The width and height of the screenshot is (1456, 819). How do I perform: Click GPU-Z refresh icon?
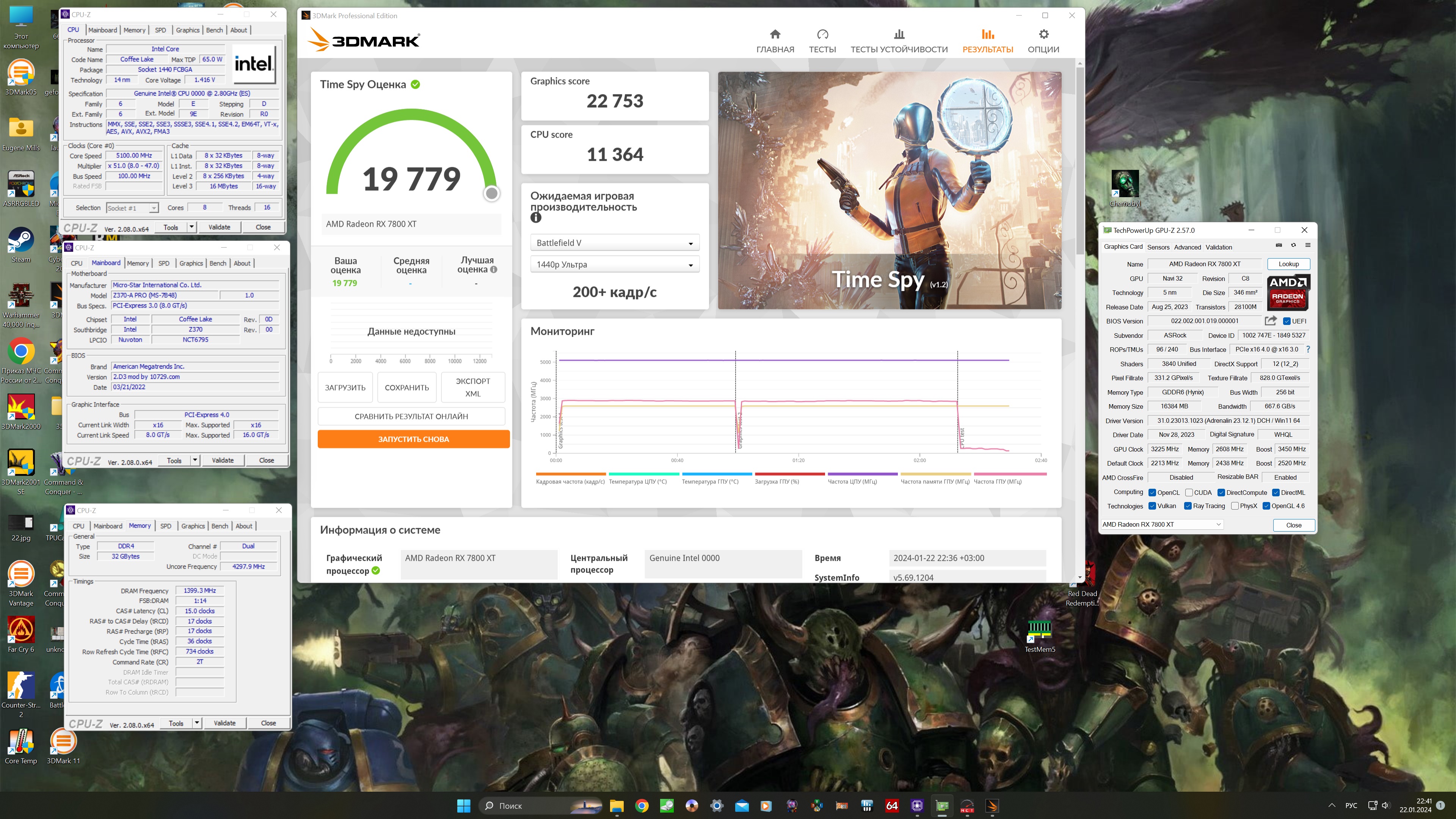[1293, 245]
